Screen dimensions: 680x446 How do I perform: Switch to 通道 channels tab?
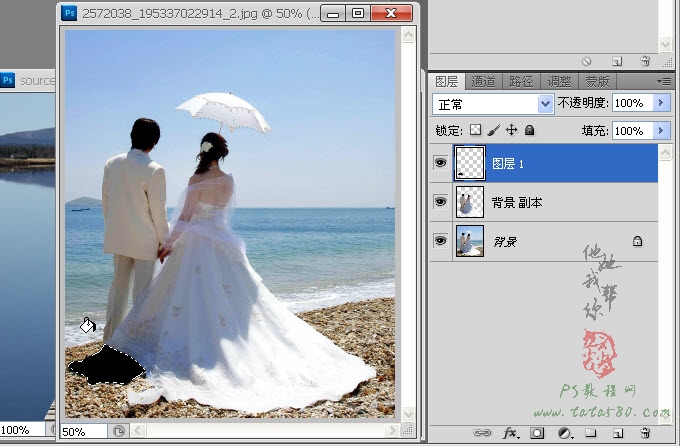pos(483,81)
